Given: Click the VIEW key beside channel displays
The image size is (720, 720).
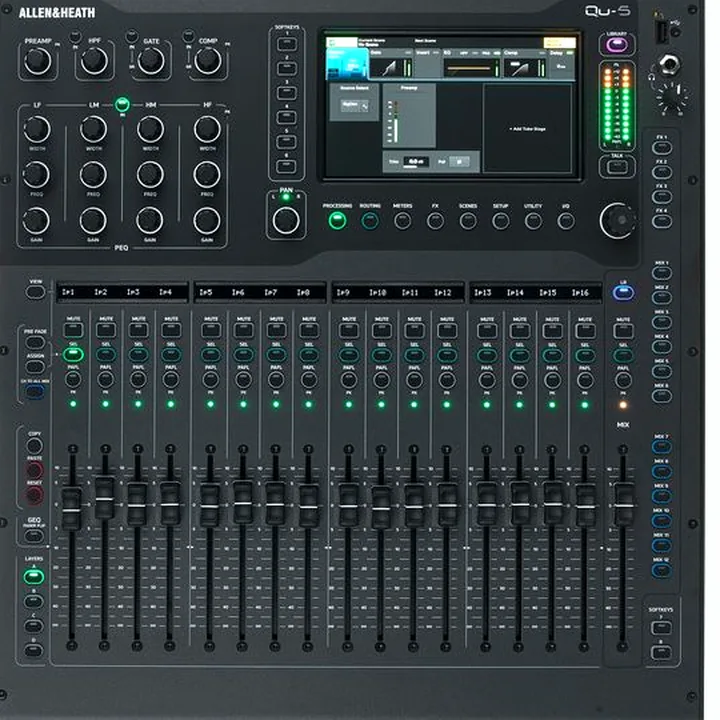Looking at the screenshot, I should click(35, 292).
